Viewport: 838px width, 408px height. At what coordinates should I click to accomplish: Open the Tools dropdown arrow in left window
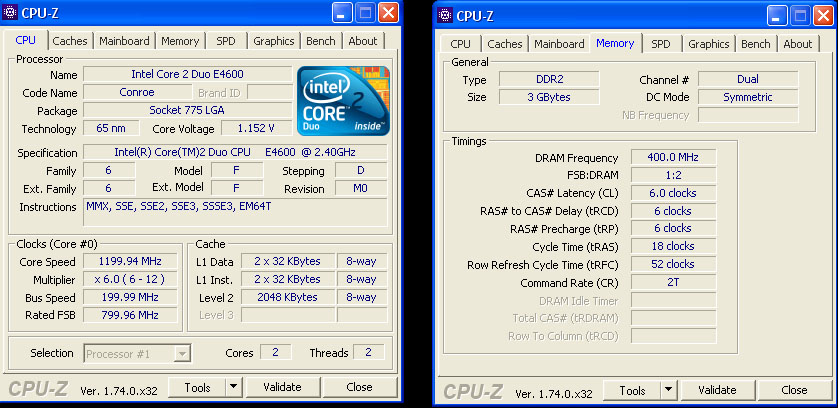point(234,387)
